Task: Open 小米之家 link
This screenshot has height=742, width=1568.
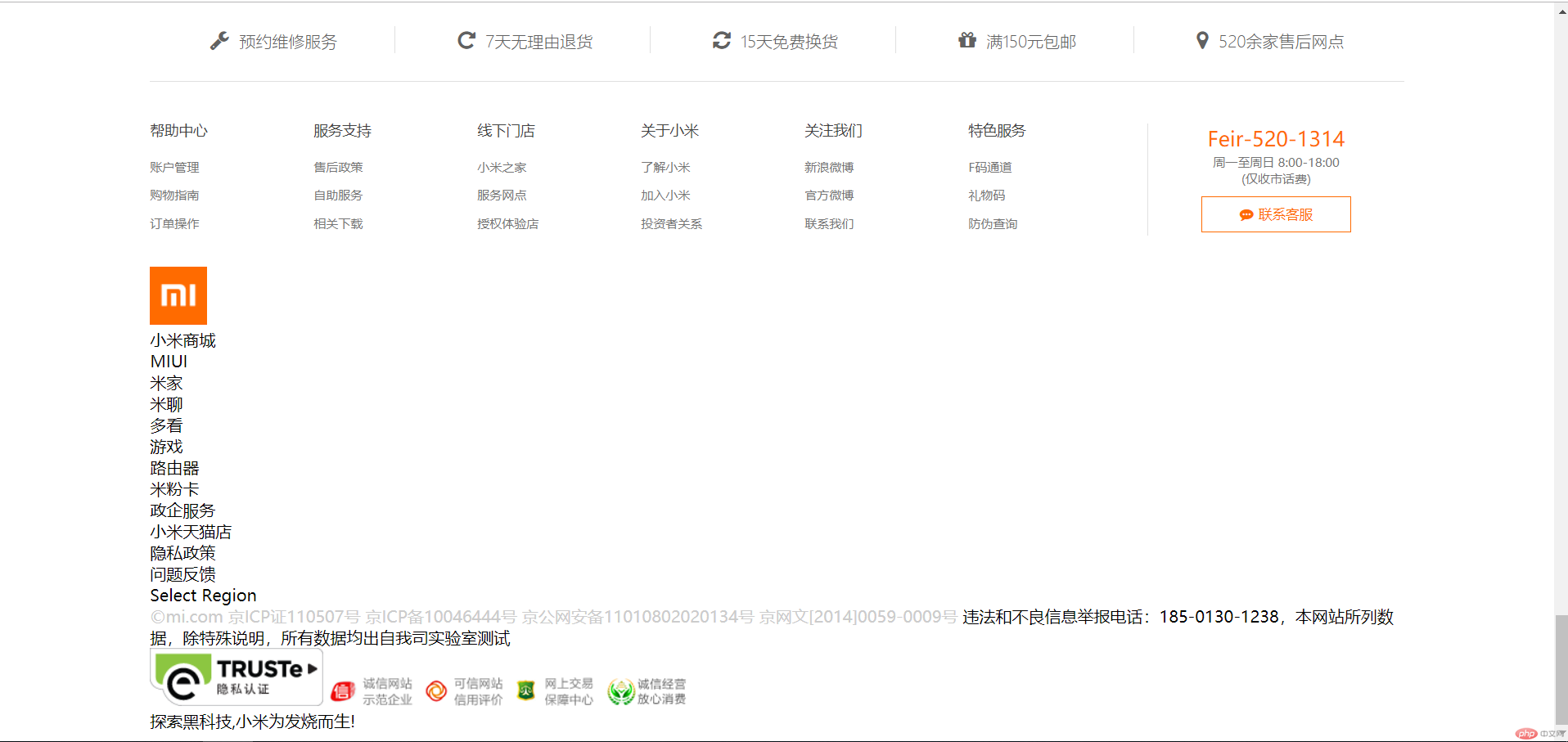Action: (x=502, y=167)
